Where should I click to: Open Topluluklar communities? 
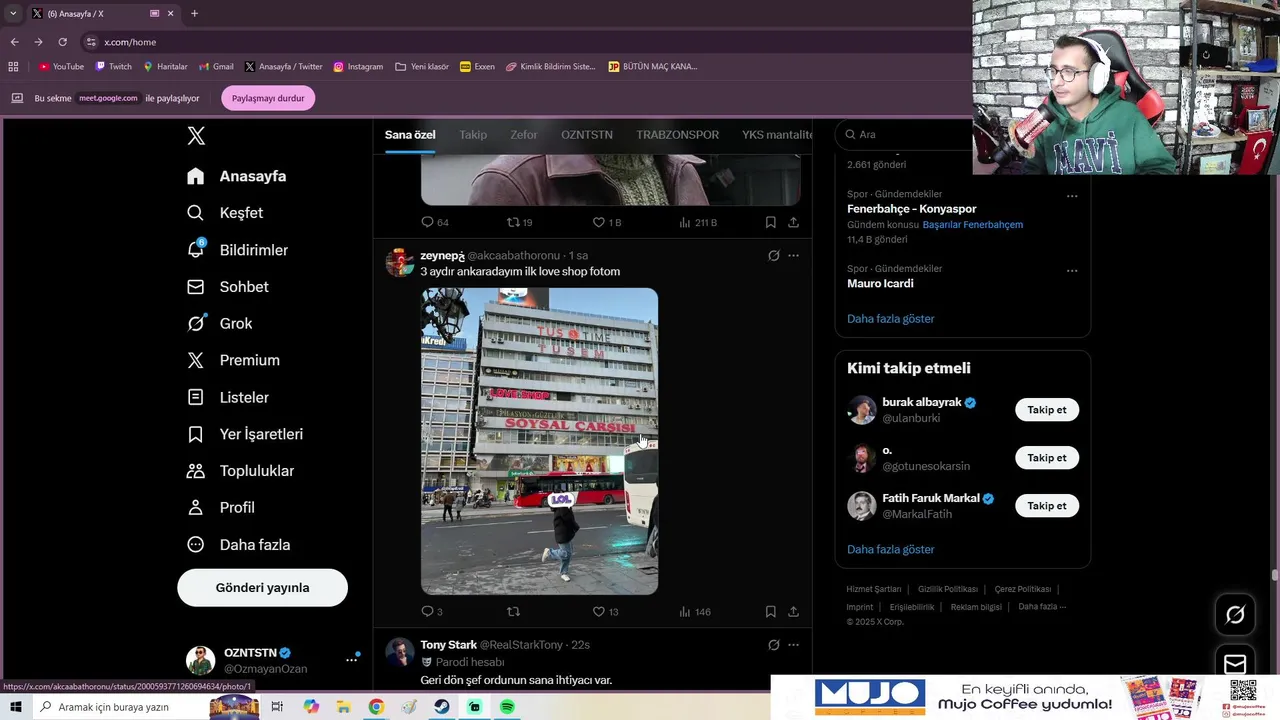(x=241, y=471)
